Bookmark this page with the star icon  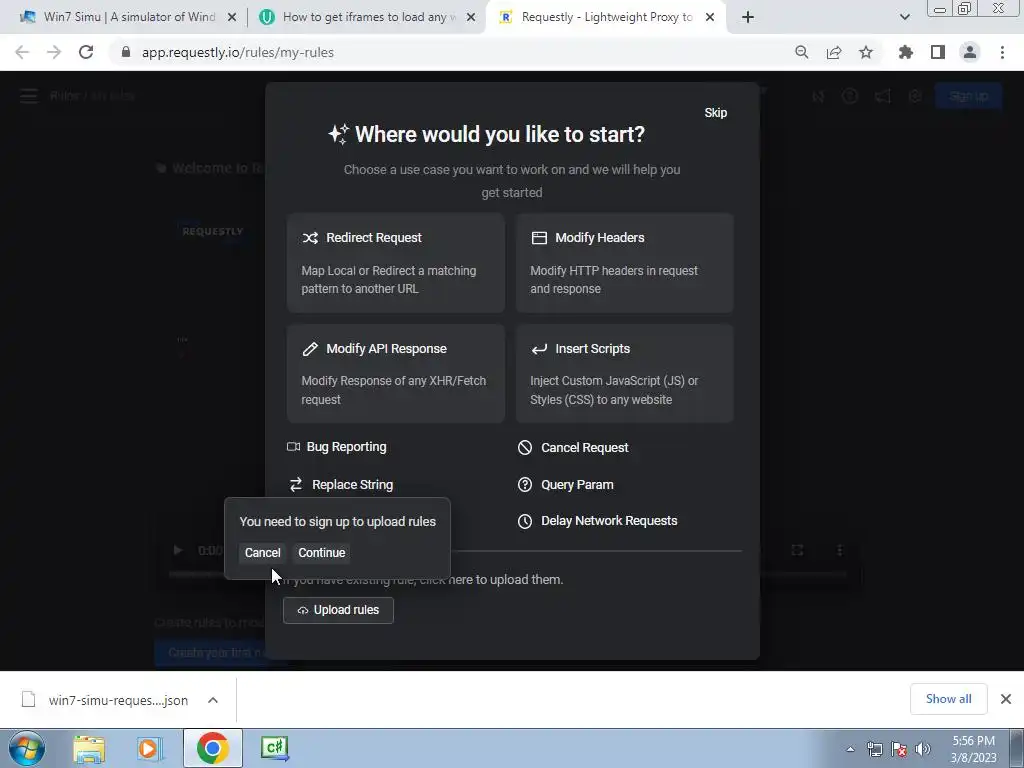click(866, 52)
